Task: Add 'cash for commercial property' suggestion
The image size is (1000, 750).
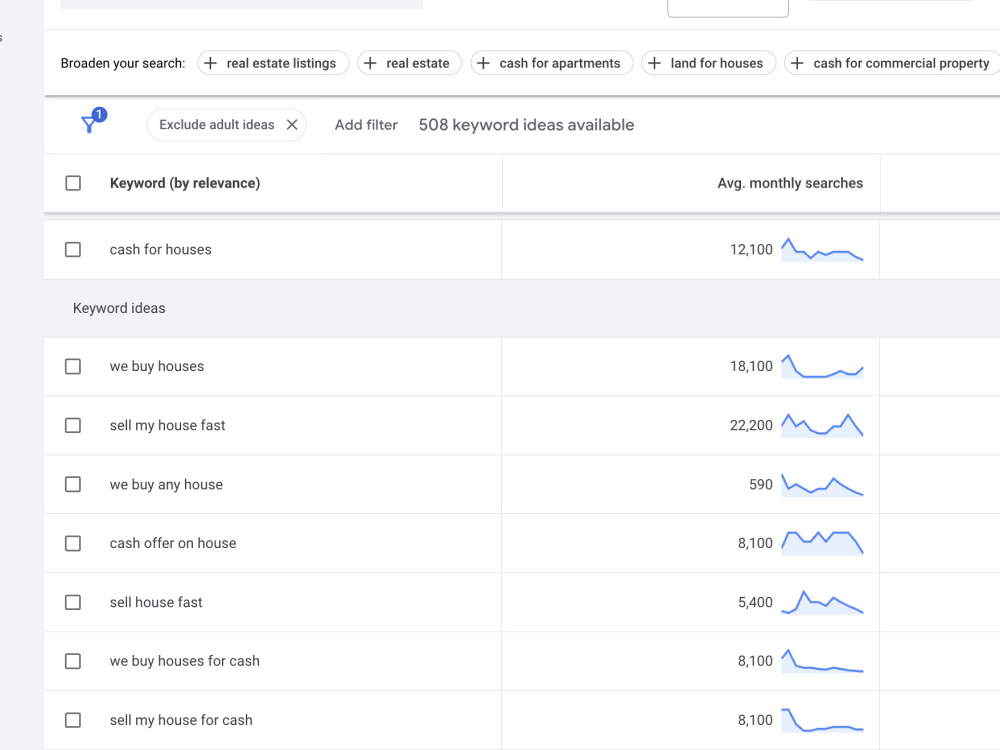Action: (x=893, y=63)
